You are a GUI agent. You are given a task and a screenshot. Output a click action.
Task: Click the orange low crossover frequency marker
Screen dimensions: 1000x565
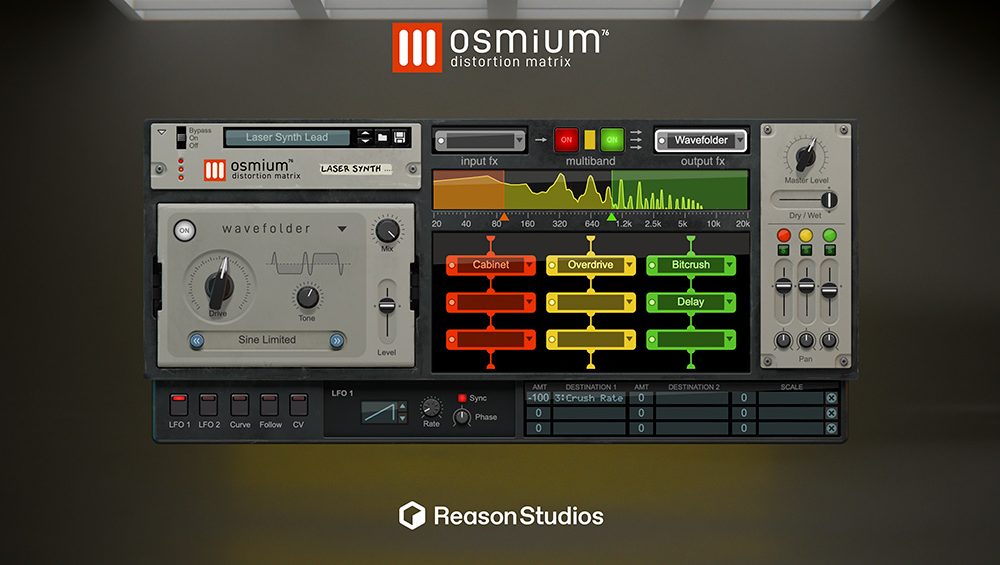pyautogui.click(x=504, y=217)
